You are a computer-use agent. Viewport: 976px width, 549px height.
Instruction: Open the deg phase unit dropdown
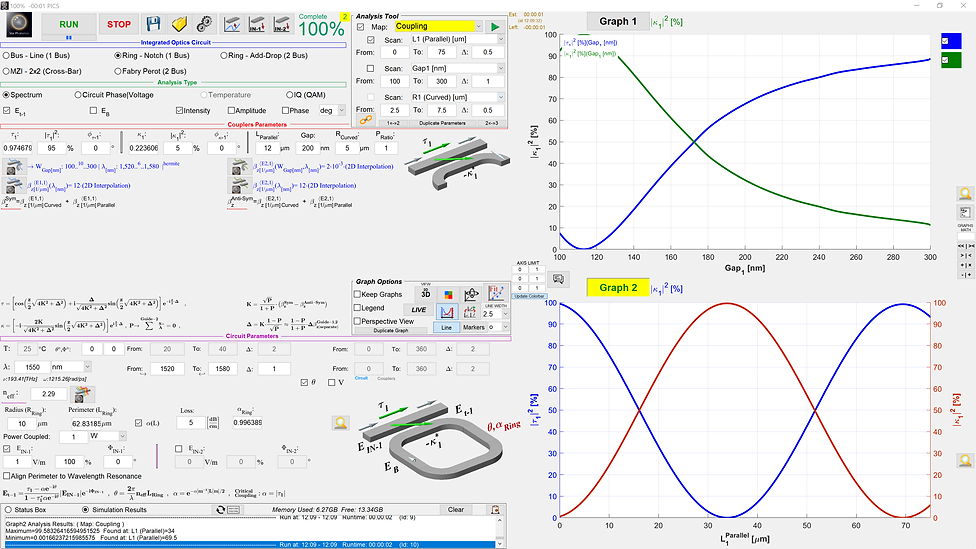331,111
